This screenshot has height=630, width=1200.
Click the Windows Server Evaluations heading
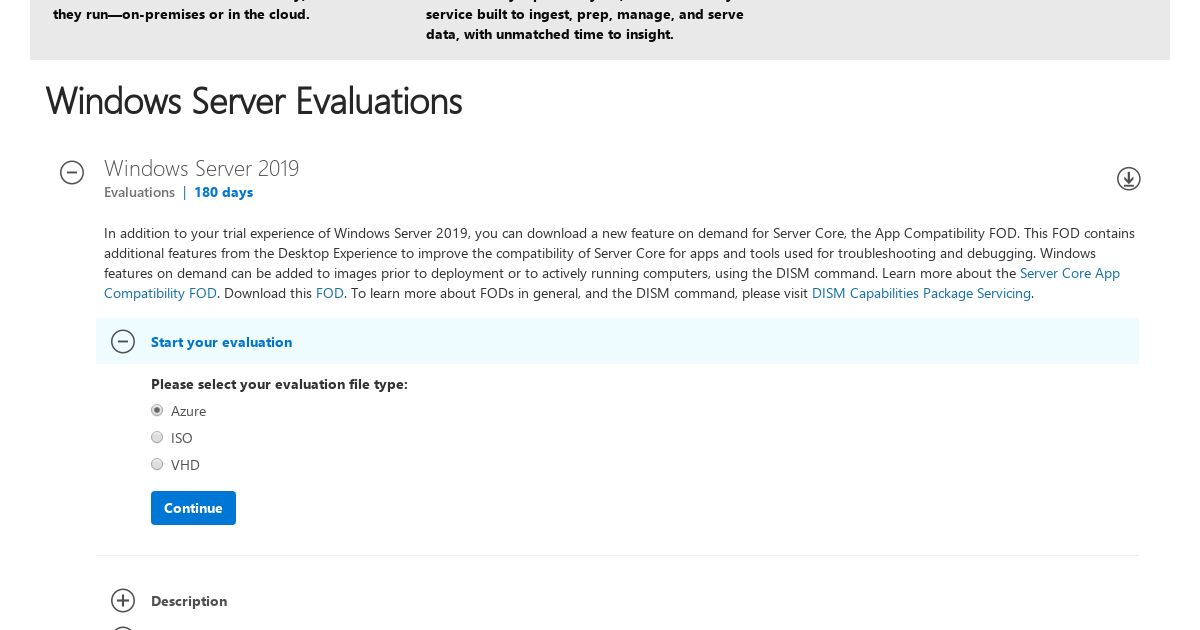pos(254,101)
